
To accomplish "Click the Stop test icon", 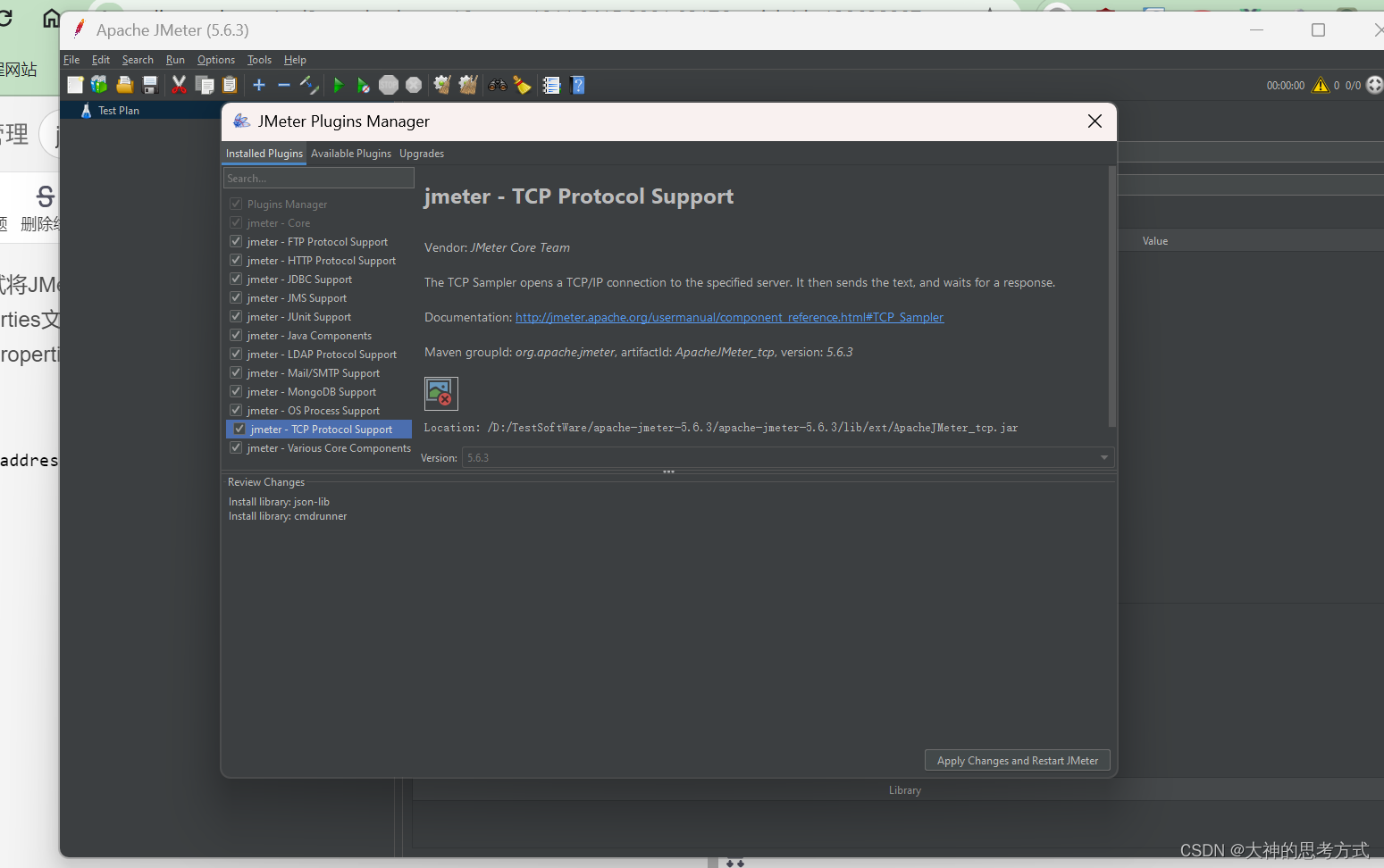I will tap(389, 85).
